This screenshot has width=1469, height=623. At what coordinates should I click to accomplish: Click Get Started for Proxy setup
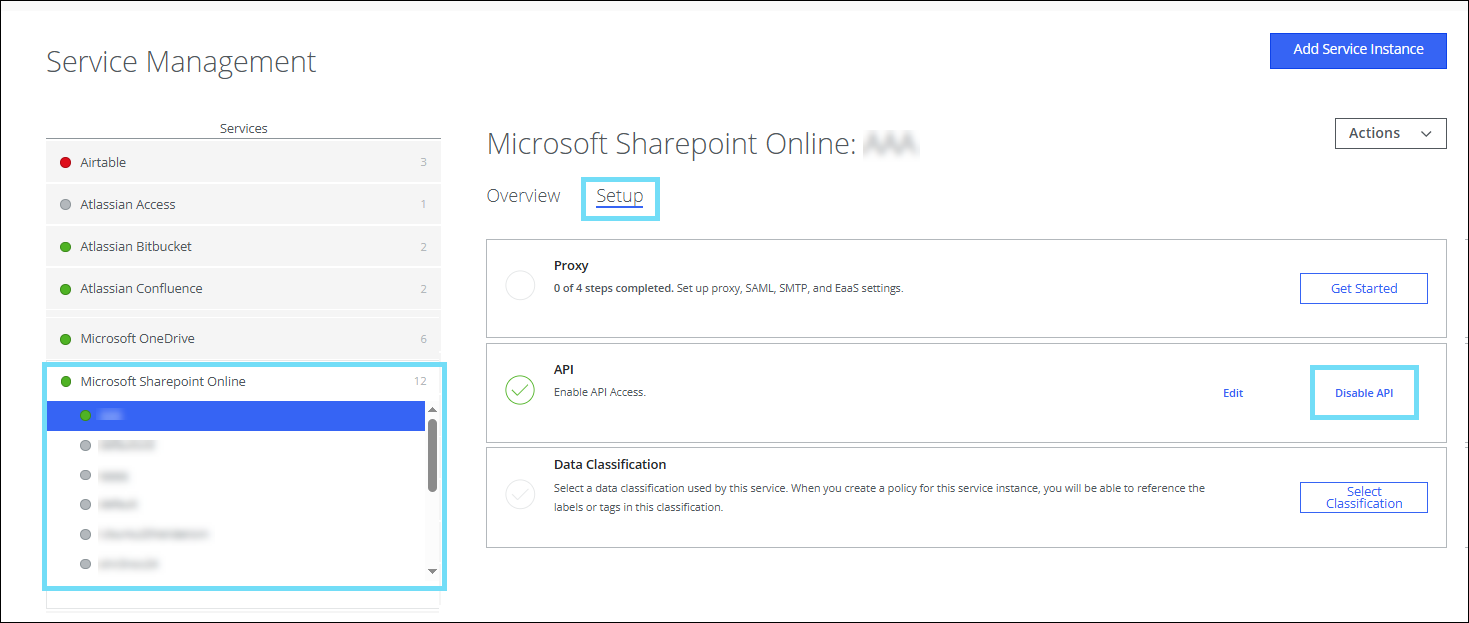coord(1363,288)
